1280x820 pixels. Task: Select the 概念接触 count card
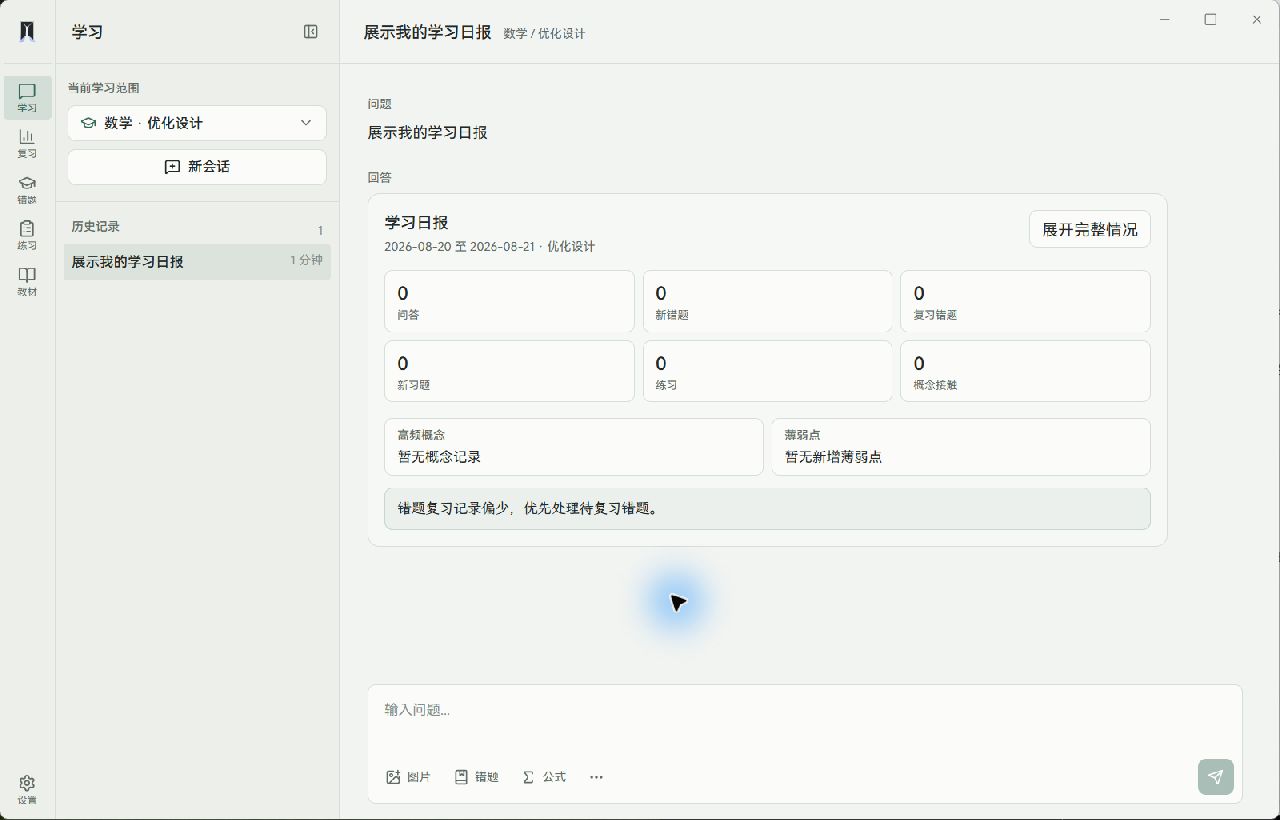1025,371
